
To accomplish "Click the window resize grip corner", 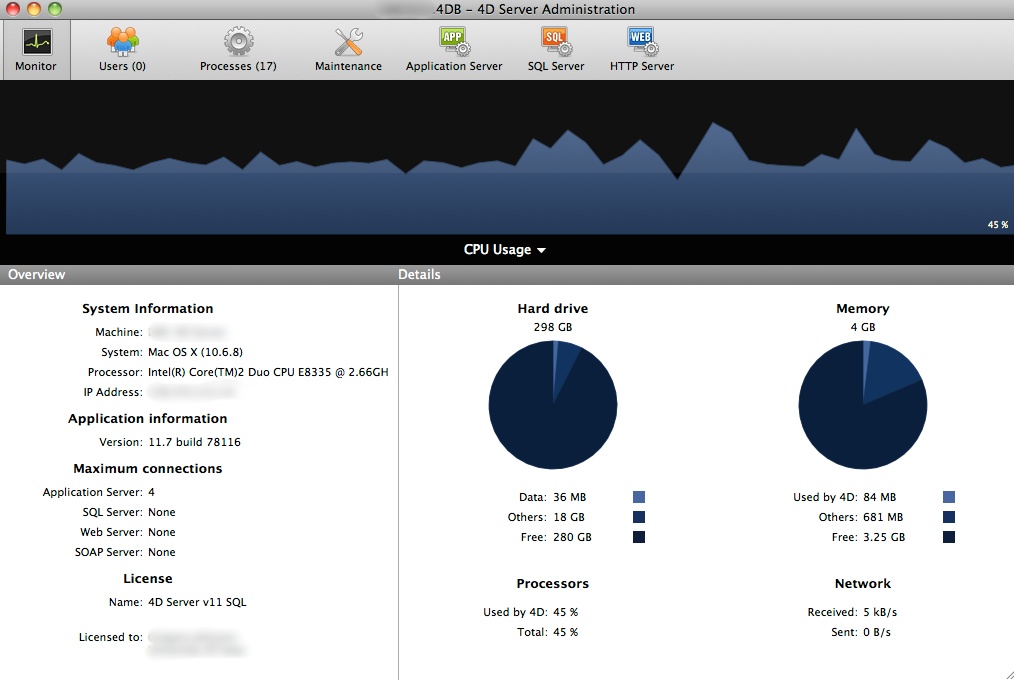I will tap(1005, 672).
